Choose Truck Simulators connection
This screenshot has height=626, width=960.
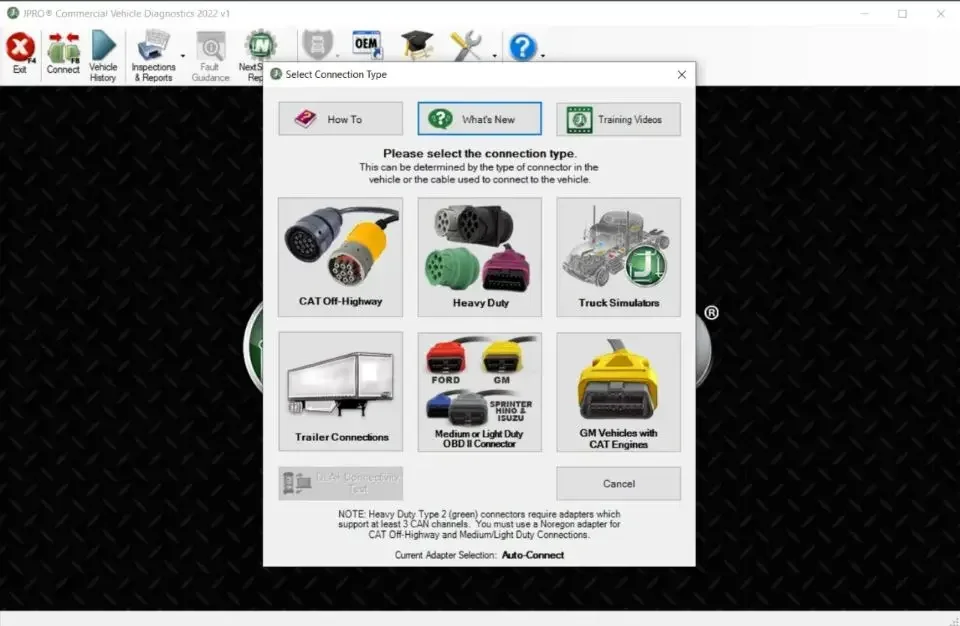point(618,255)
